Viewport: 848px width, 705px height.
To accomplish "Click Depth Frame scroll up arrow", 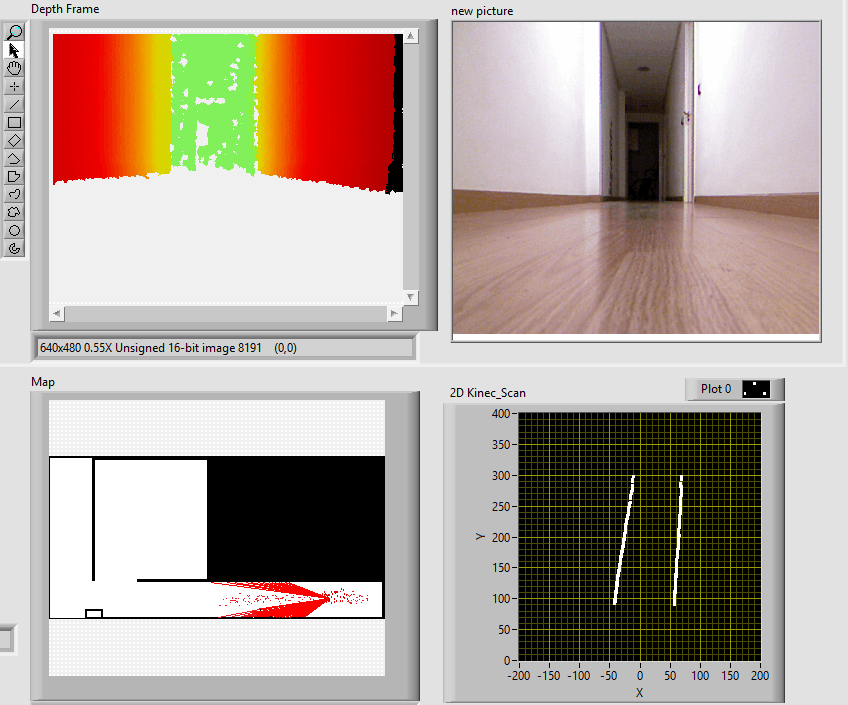I will [x=410, y=36].
